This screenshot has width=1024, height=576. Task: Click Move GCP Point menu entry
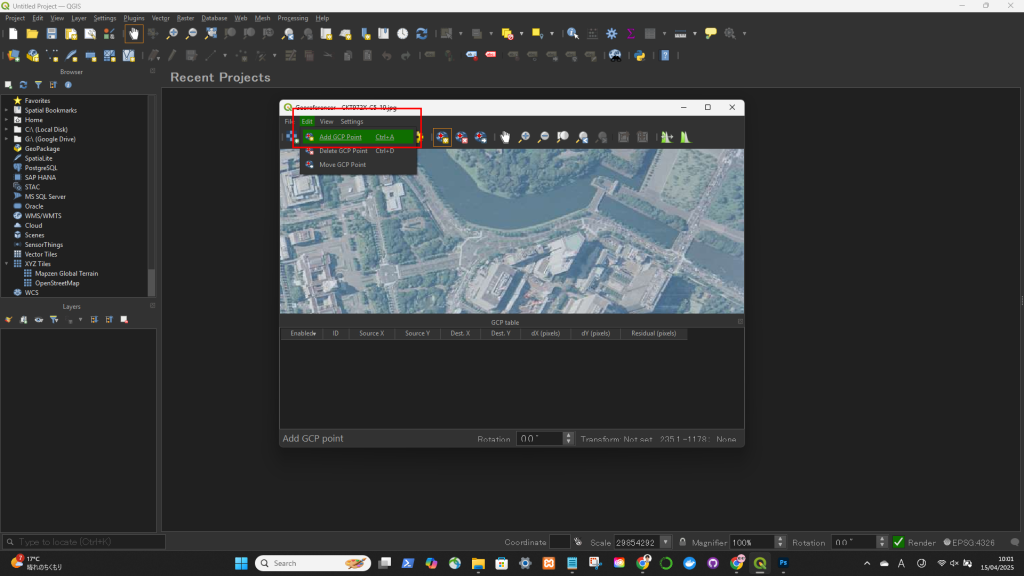tap(342, 164)
